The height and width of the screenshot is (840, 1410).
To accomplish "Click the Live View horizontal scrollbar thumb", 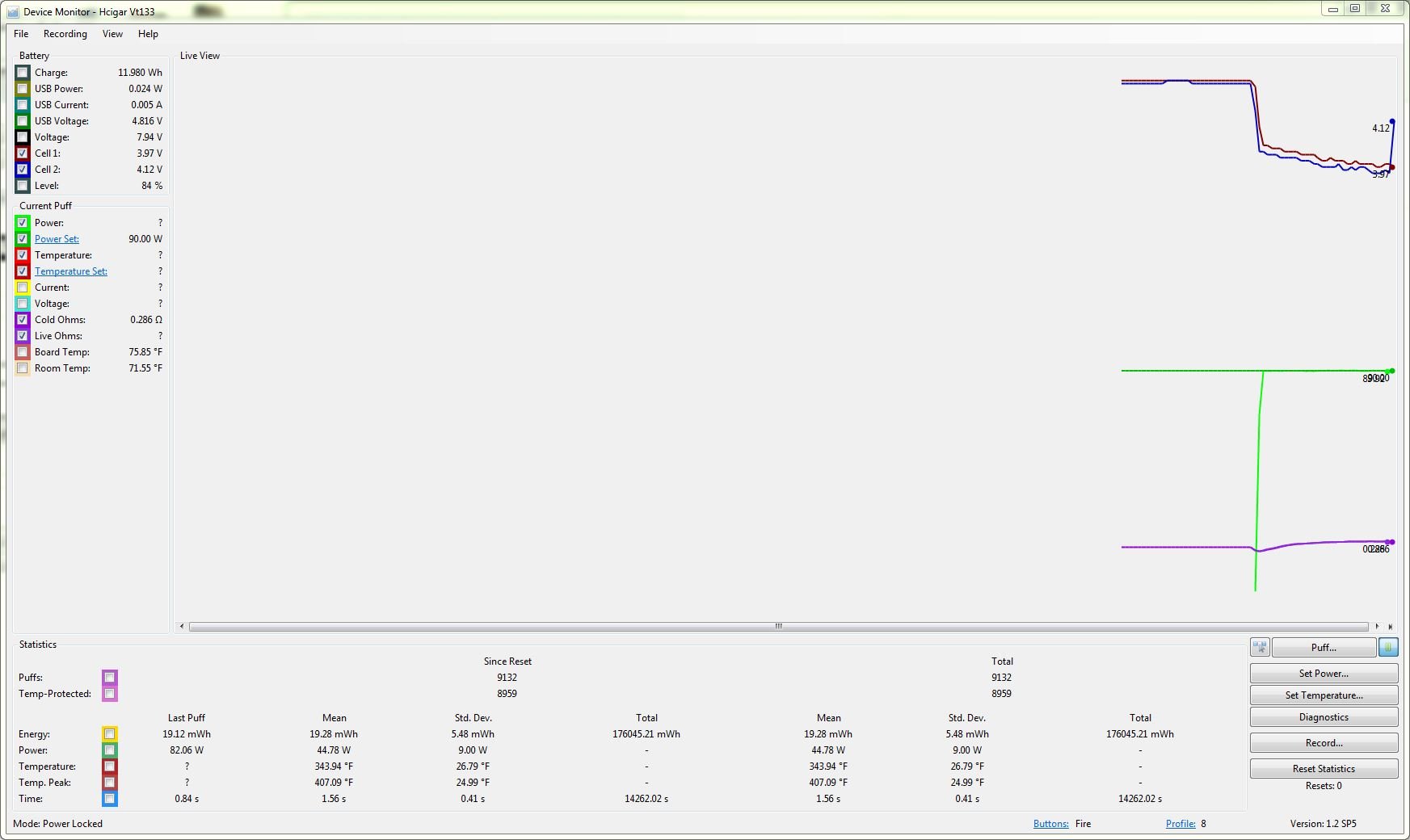I will tap(778, 626).
